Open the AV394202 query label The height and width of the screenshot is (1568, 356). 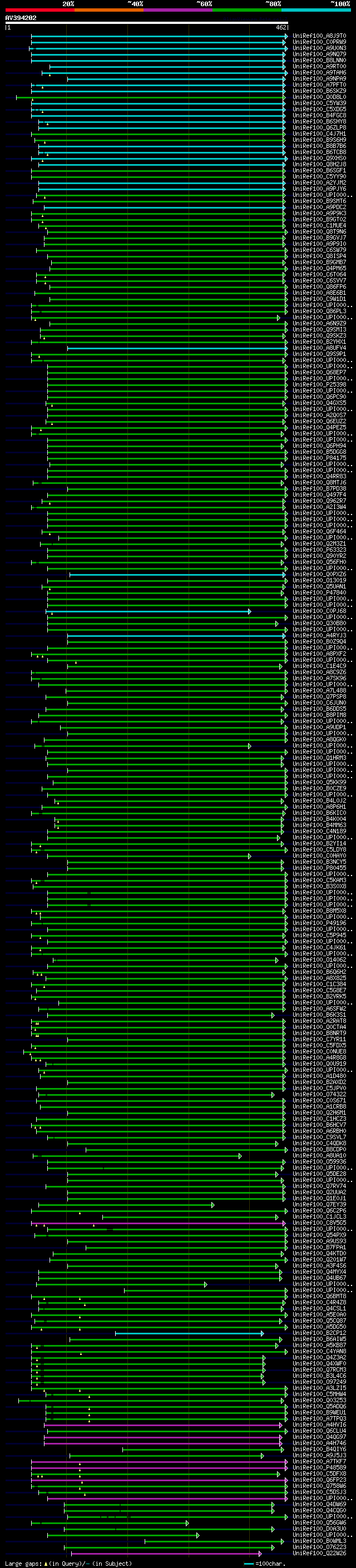tap(21, 18)
